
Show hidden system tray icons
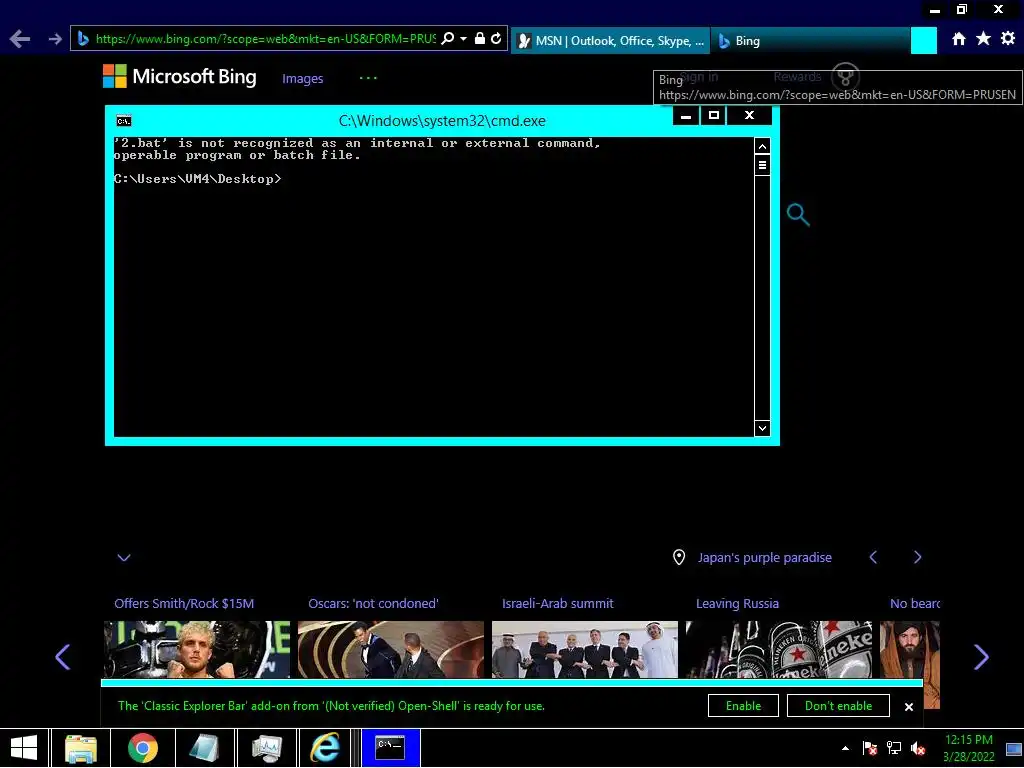(845, 748)
